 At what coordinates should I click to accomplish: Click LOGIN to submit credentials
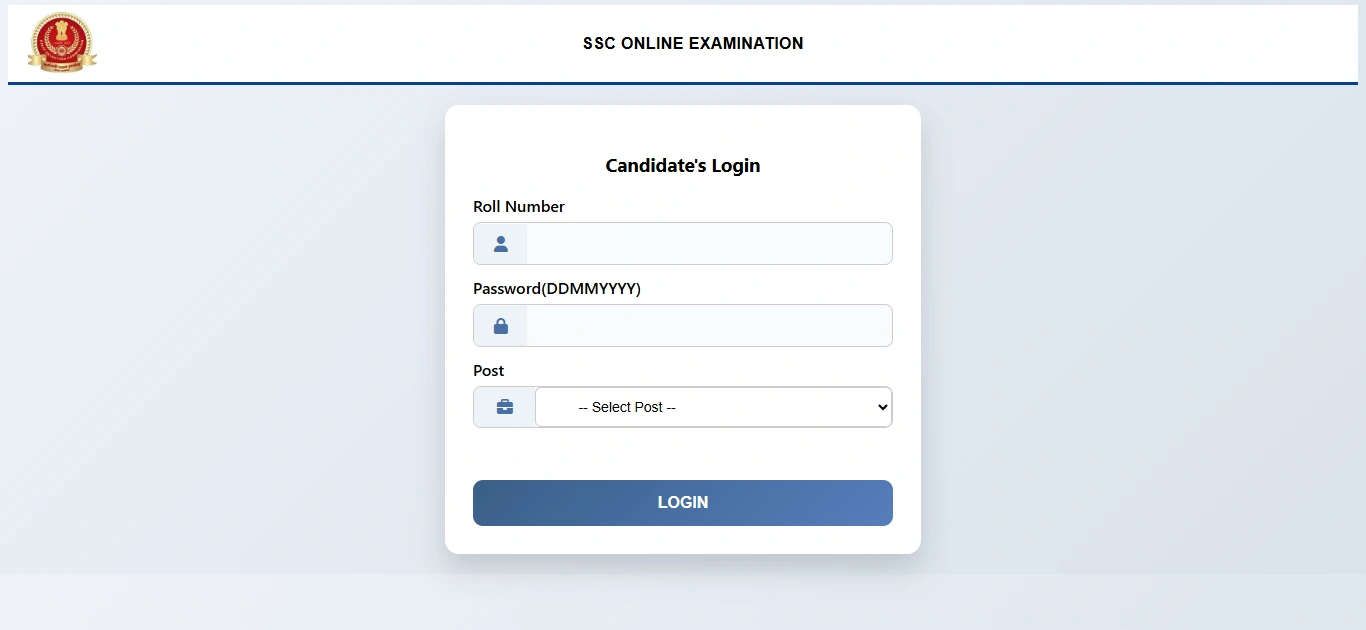coord(682,502)
